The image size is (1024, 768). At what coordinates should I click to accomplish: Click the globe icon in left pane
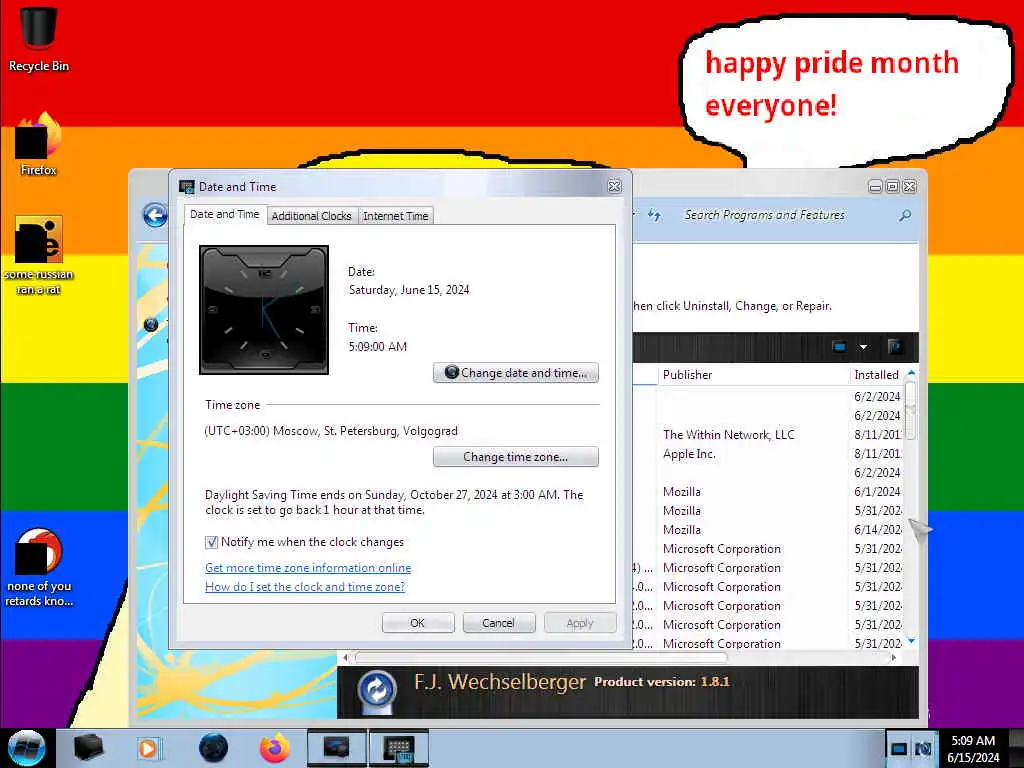[151, 325]
